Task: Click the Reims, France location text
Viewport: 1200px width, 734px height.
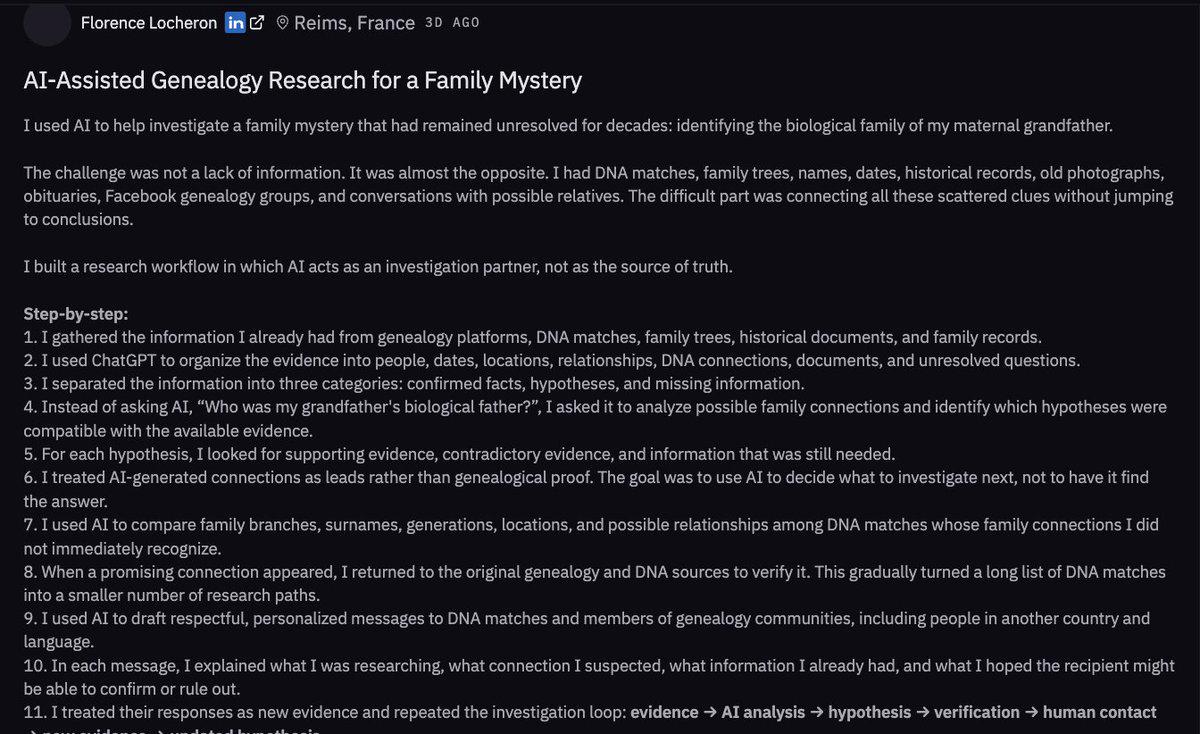Action: (x=355, y=22)
